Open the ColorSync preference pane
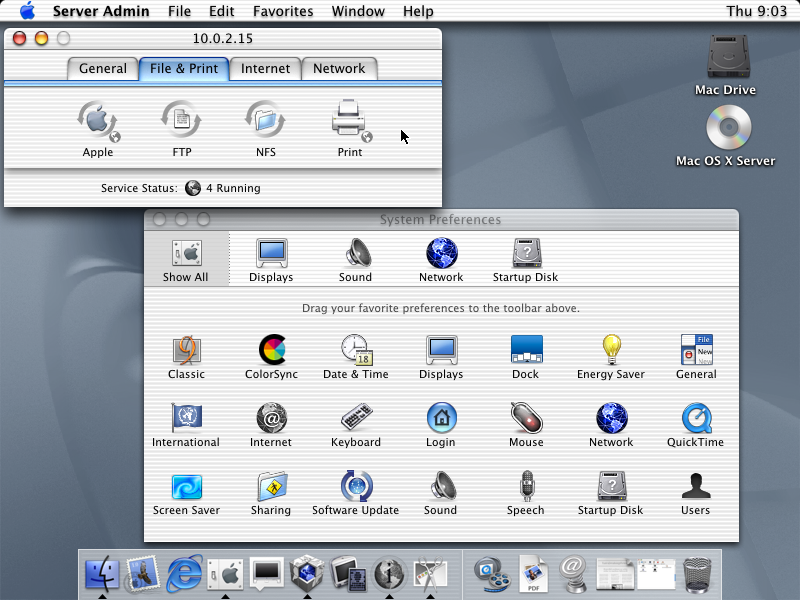Image resolution: width=800 pixels, height=600 pixels. (271, 357)
